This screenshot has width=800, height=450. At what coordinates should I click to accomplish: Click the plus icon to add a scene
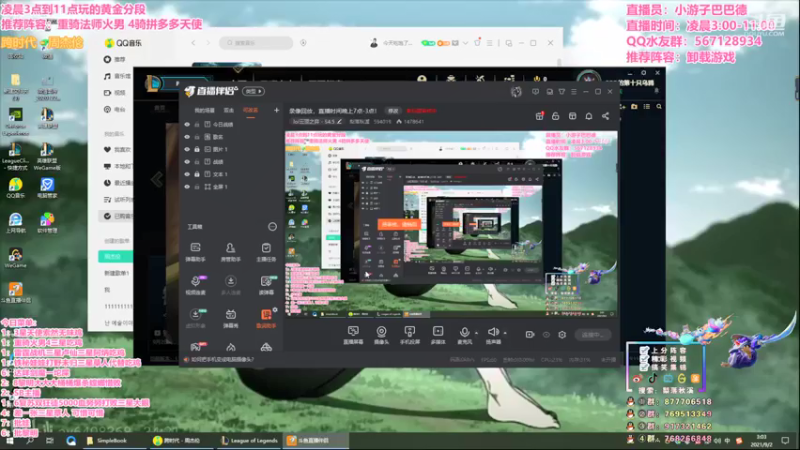tap(276, 110)
